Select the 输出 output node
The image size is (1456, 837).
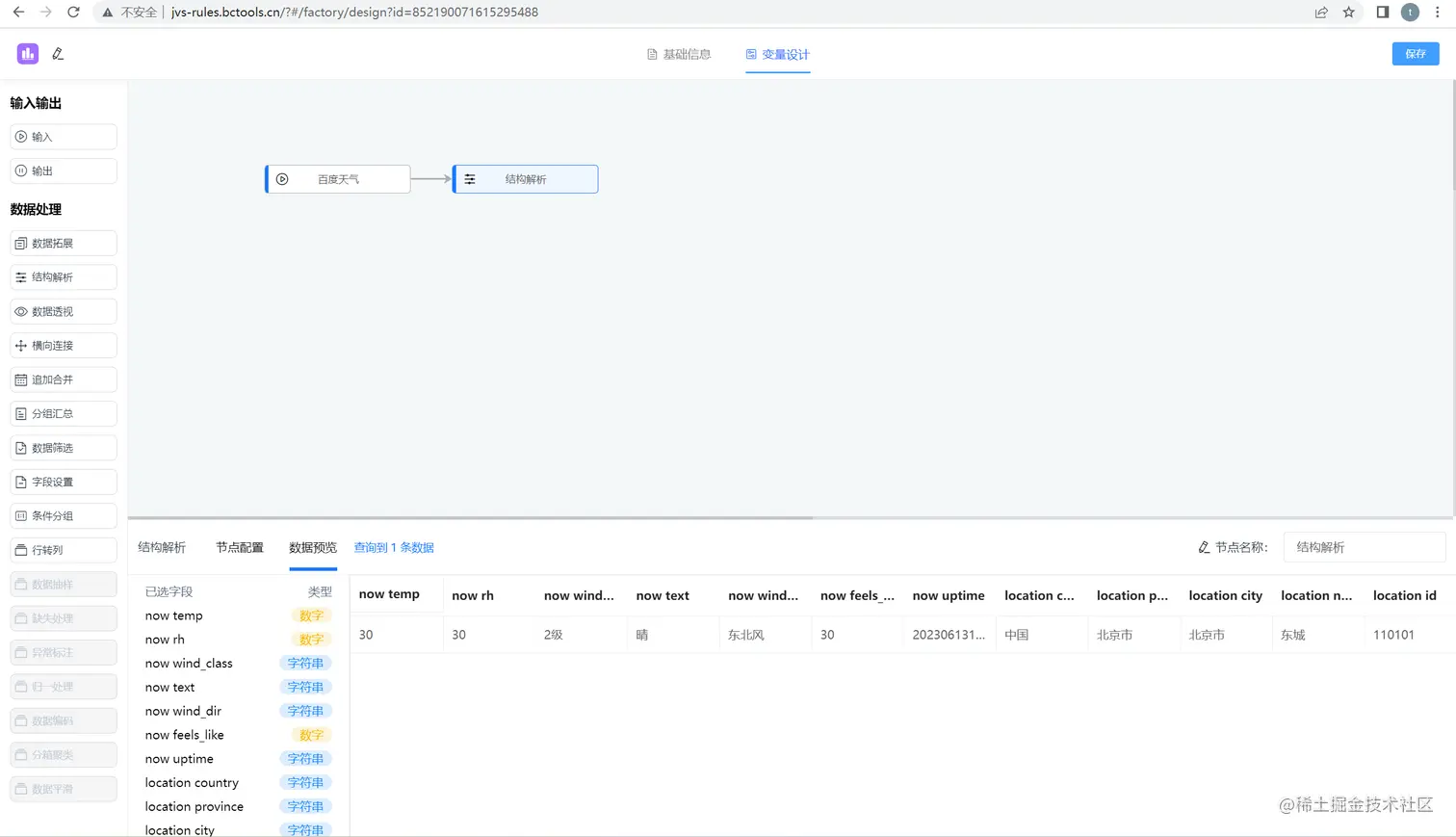pos(64,170)
